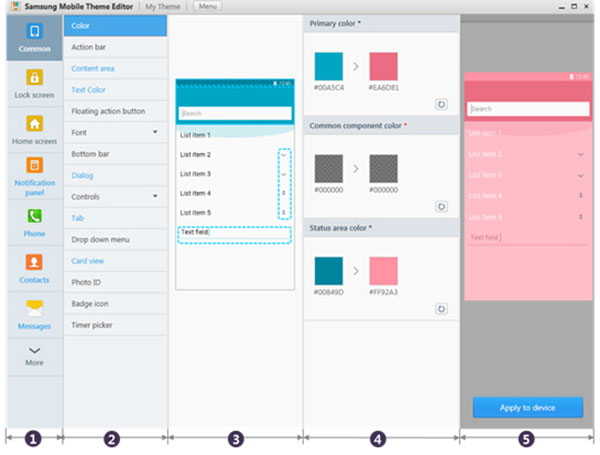Select the Contacts section icon

(34, 263)
